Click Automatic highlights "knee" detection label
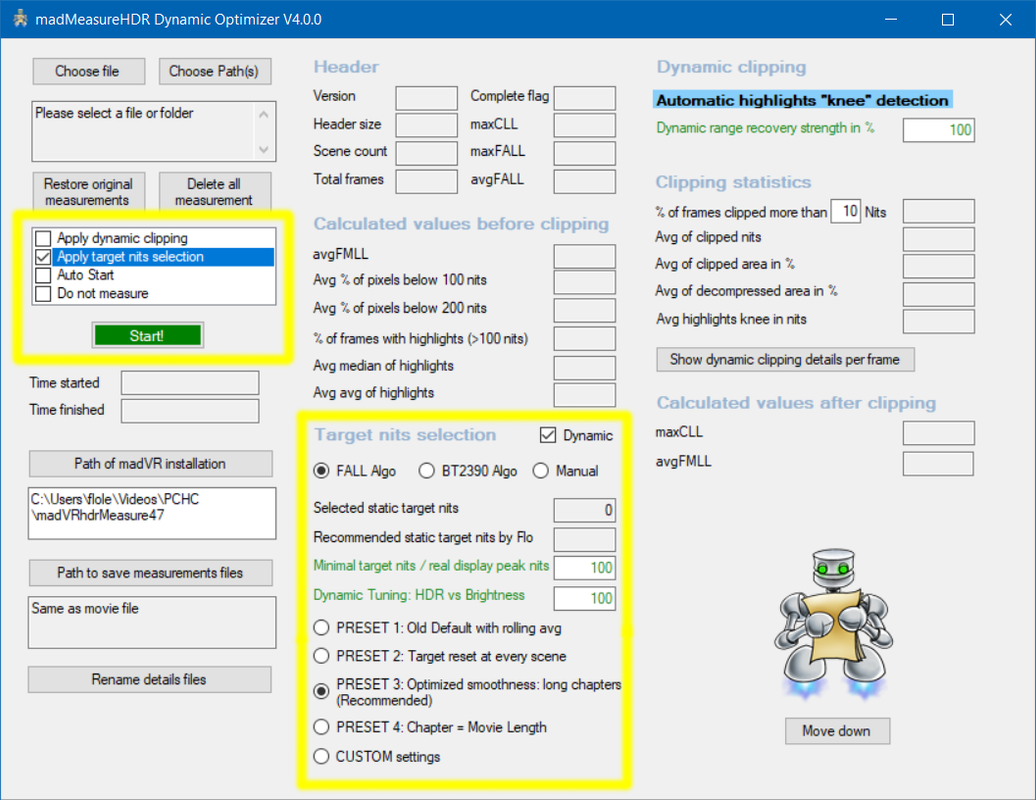1036x800 pixels. point(803,100)
